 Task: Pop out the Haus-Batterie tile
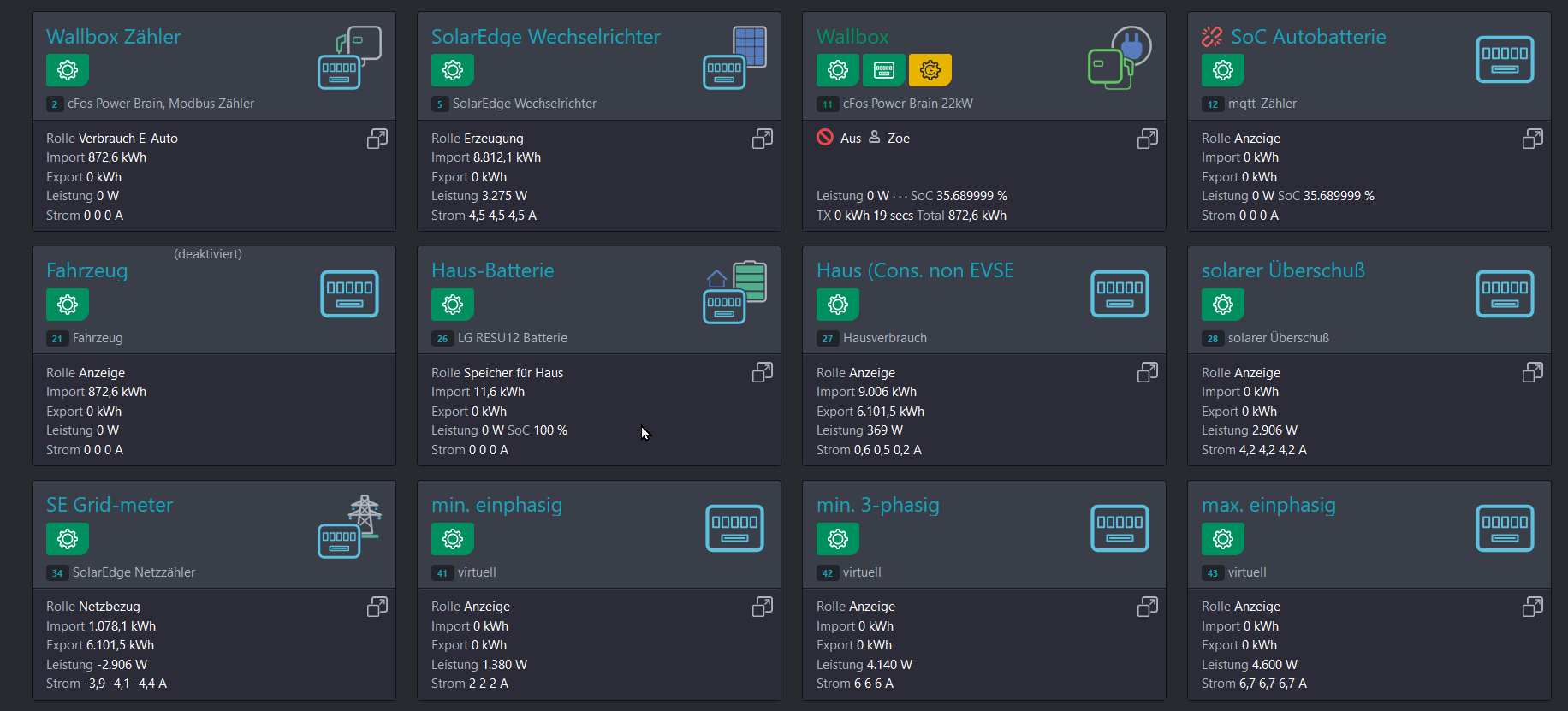763,372
